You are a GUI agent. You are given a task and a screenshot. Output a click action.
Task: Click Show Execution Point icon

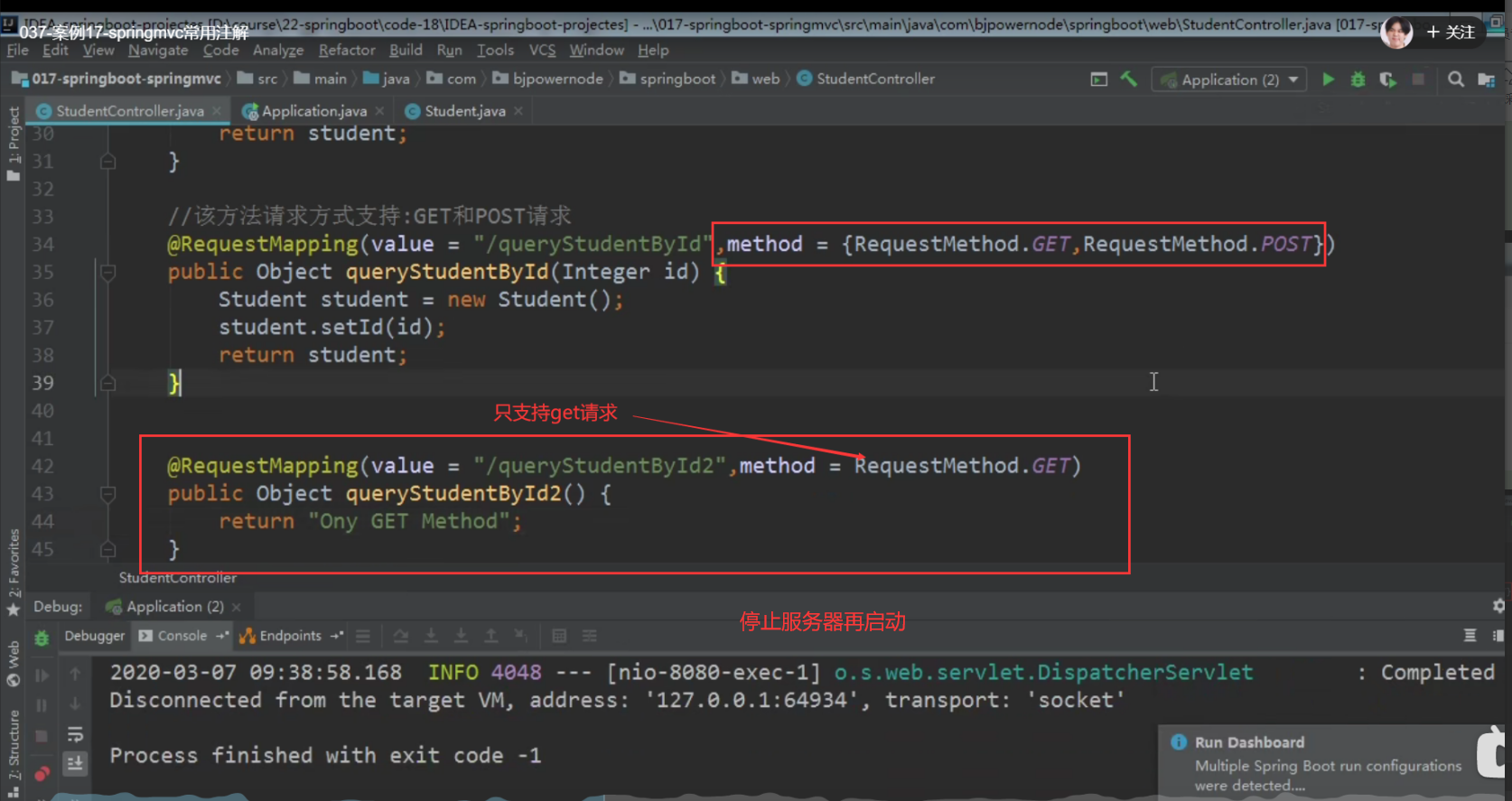[363, 637]
